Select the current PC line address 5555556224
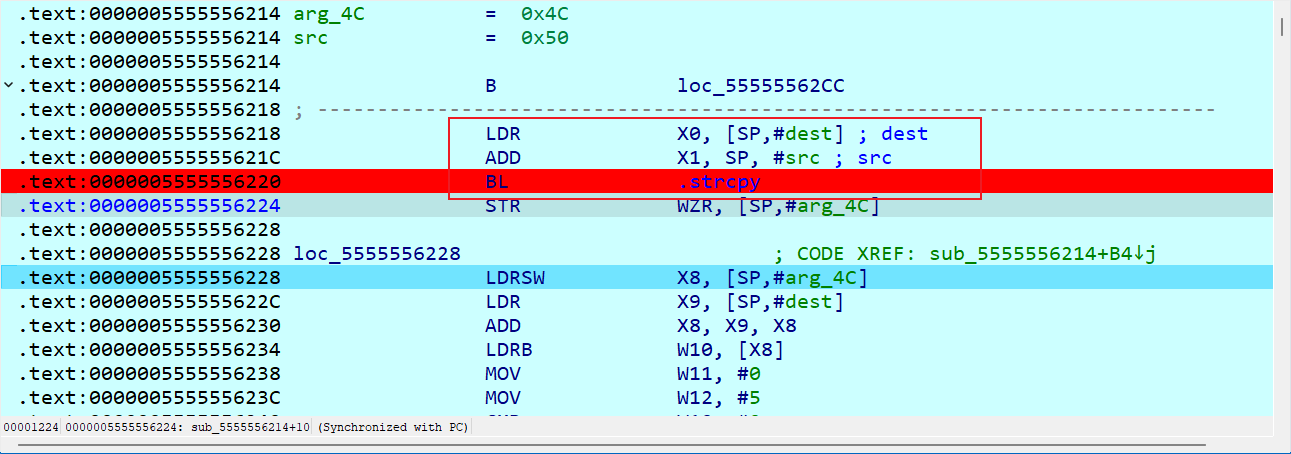 150,206
